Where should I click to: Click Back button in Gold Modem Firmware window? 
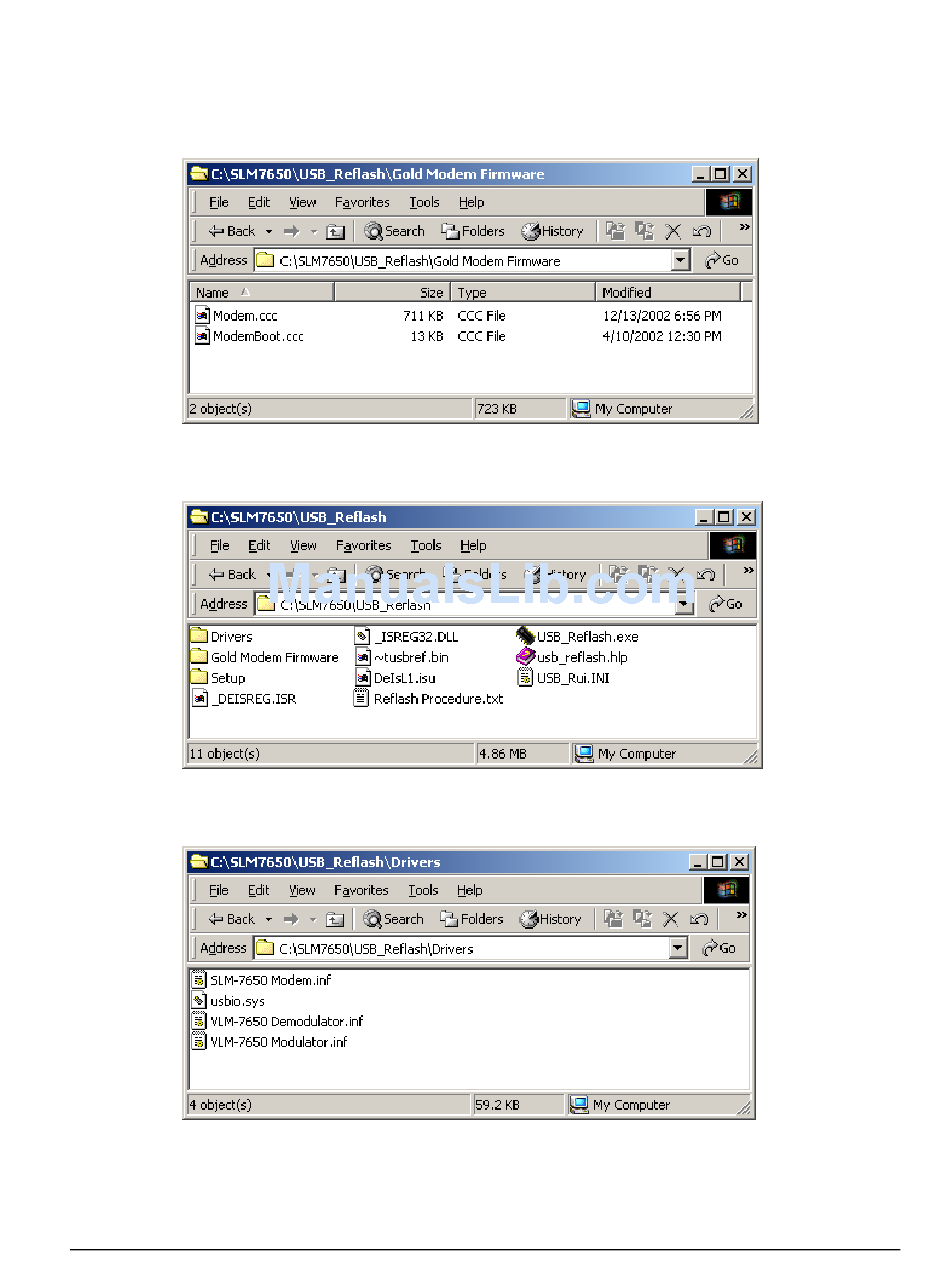pyautogui.click(x=232, y=231)
